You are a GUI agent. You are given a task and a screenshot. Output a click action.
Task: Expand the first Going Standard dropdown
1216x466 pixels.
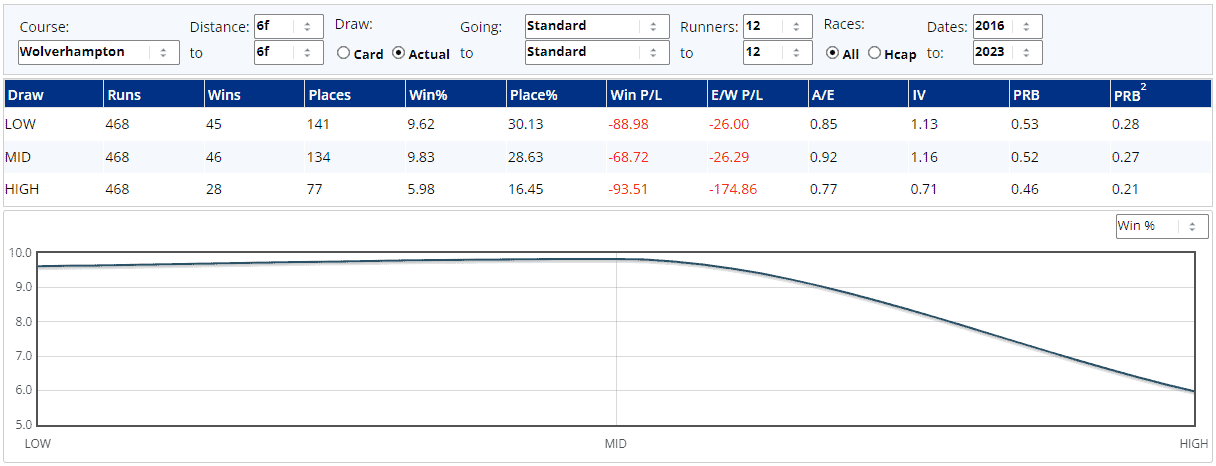pyautogui.click(x=596, y=26)
